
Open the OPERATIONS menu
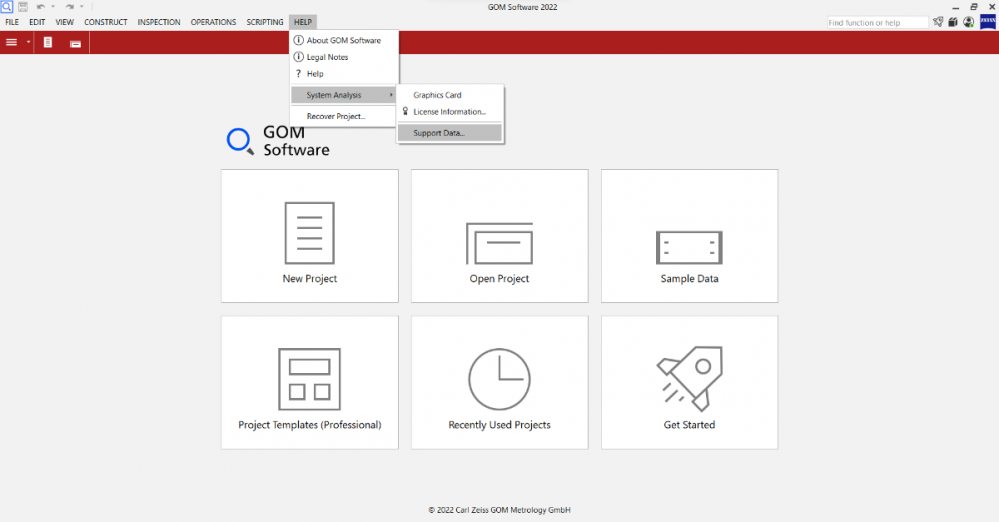pos(213,22)
